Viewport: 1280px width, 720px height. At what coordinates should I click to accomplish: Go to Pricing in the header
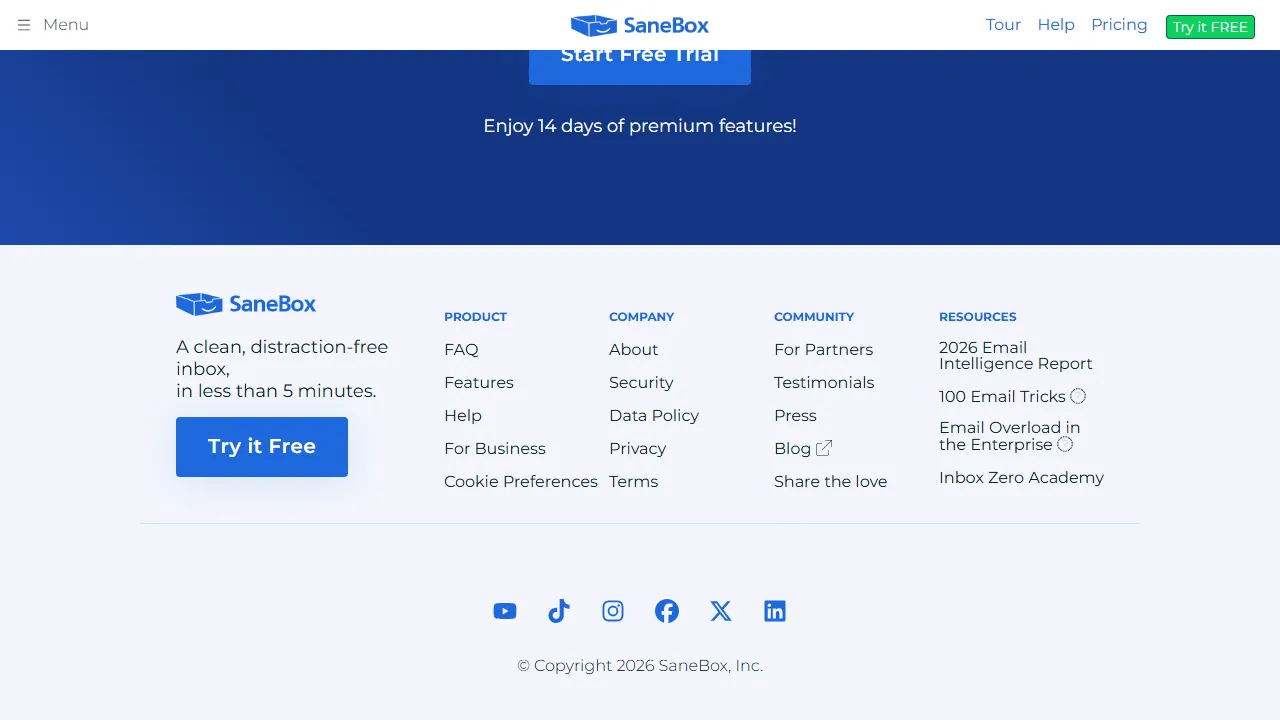(x=1119, y=25)
